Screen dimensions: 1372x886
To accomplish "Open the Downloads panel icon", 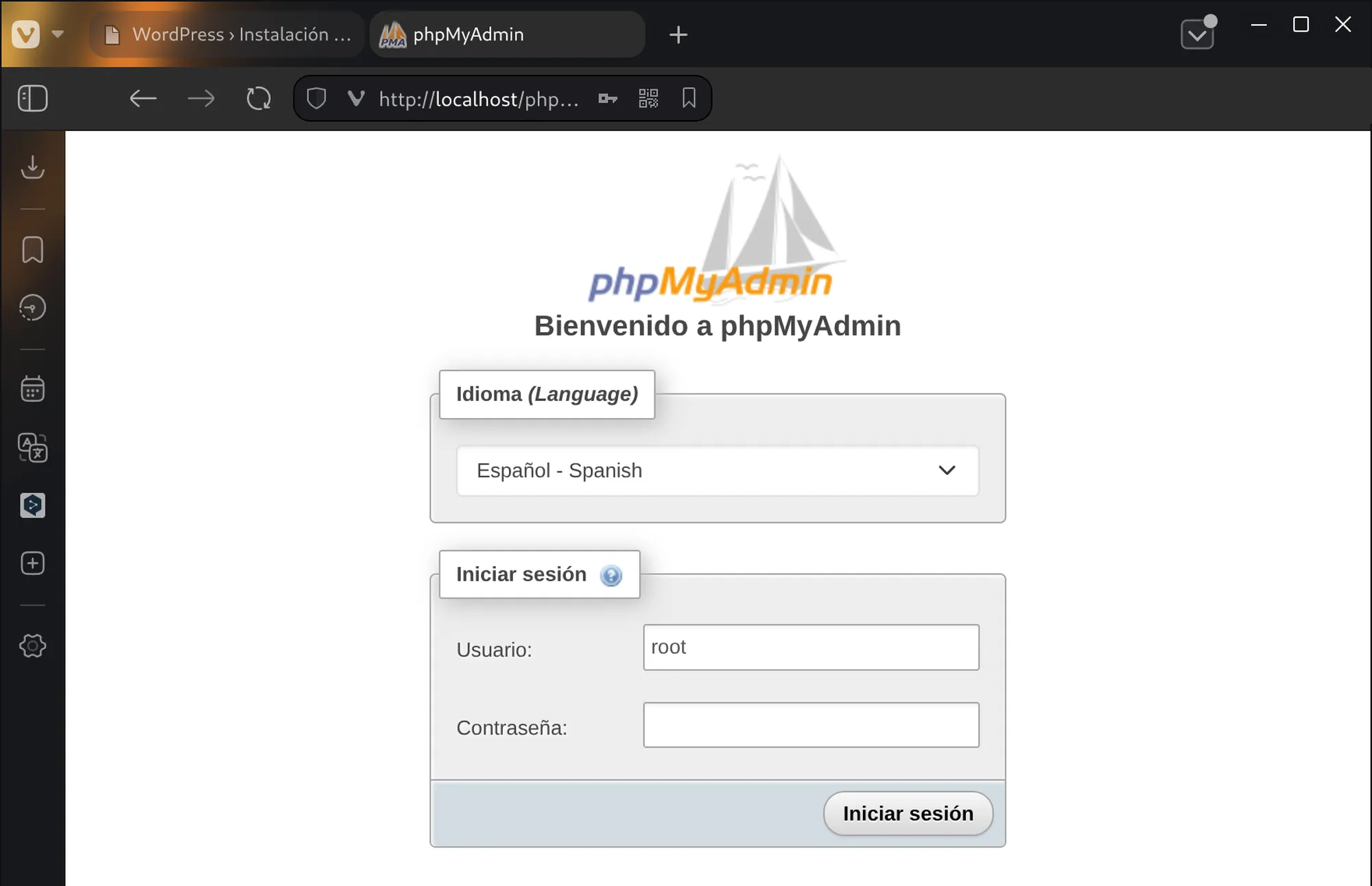I will pyautogui.click(x=32, y=167).
